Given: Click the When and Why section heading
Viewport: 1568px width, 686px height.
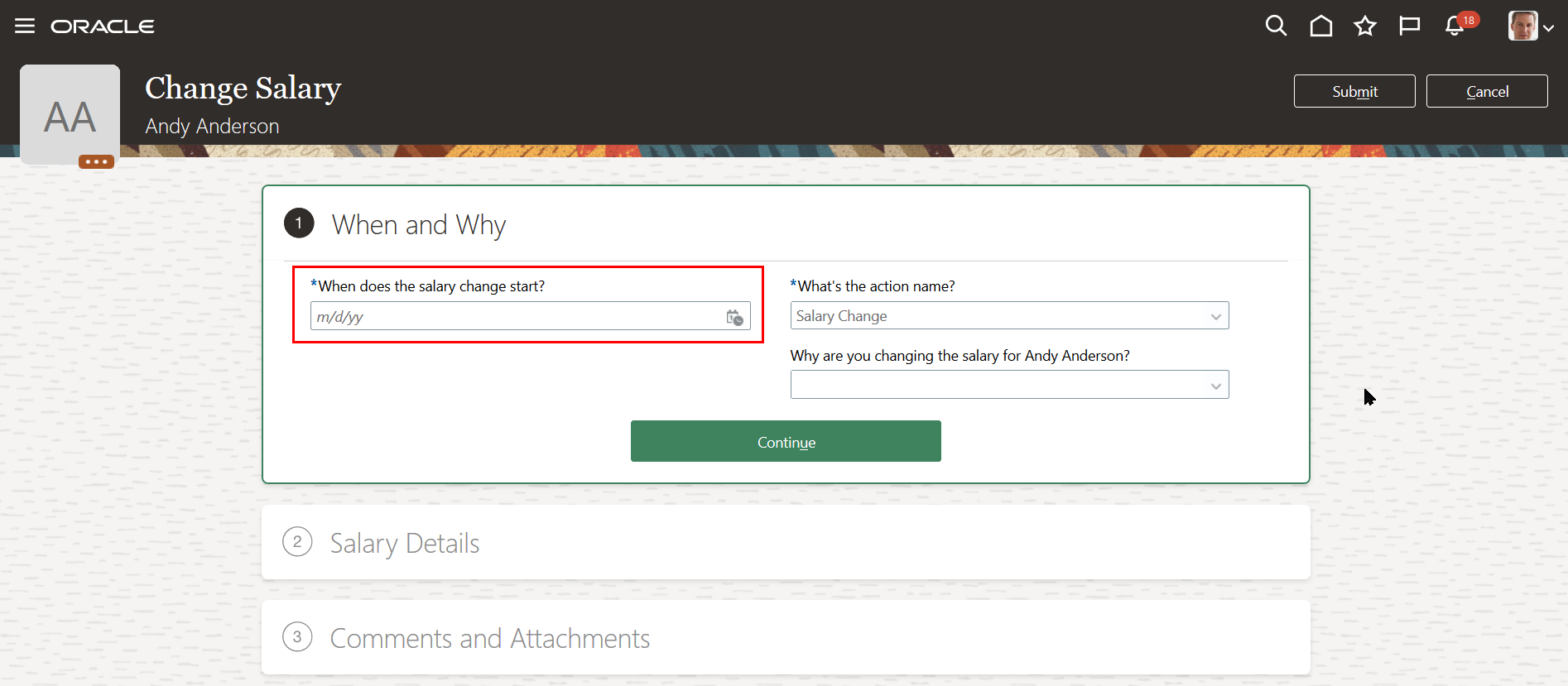Looking at the screenshot, I should coord(419,224).
